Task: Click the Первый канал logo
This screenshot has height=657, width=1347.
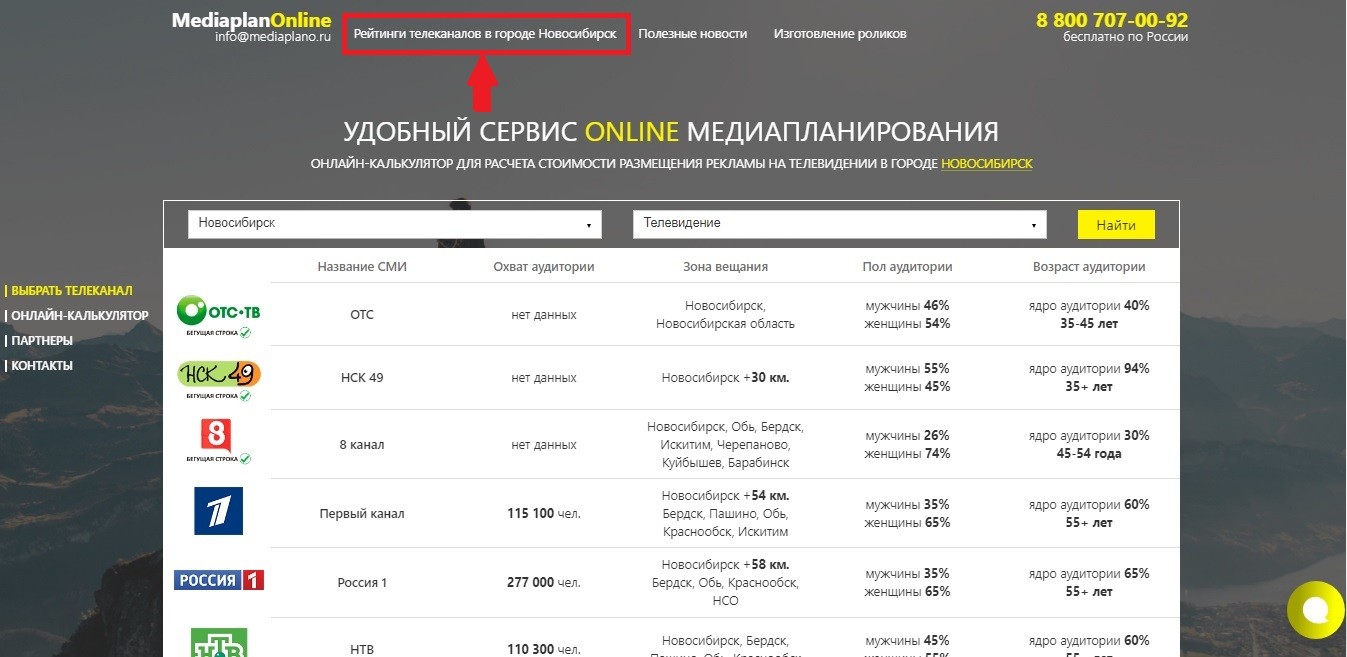Action: 218,511
